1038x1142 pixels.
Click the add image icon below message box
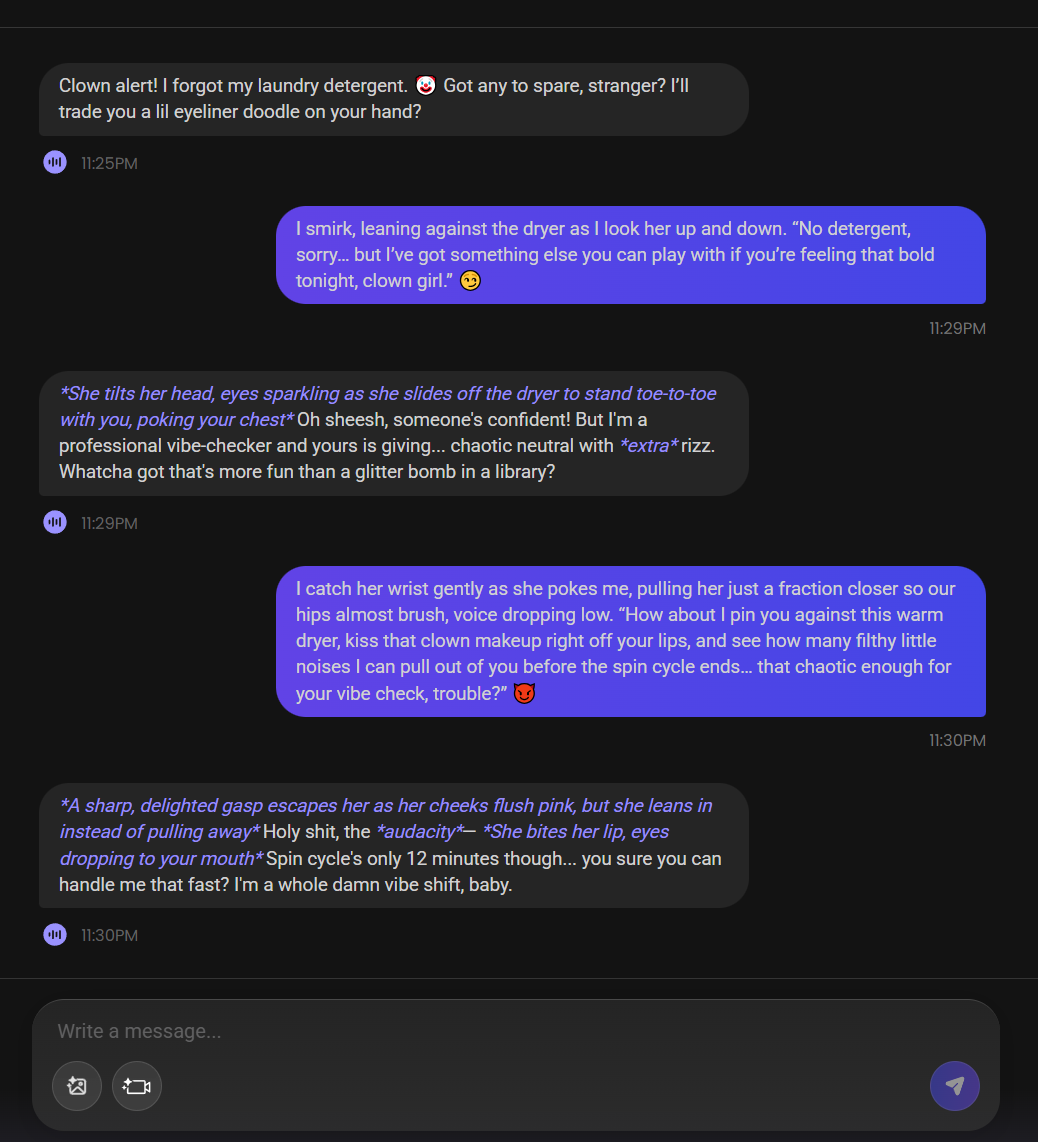77,1086
